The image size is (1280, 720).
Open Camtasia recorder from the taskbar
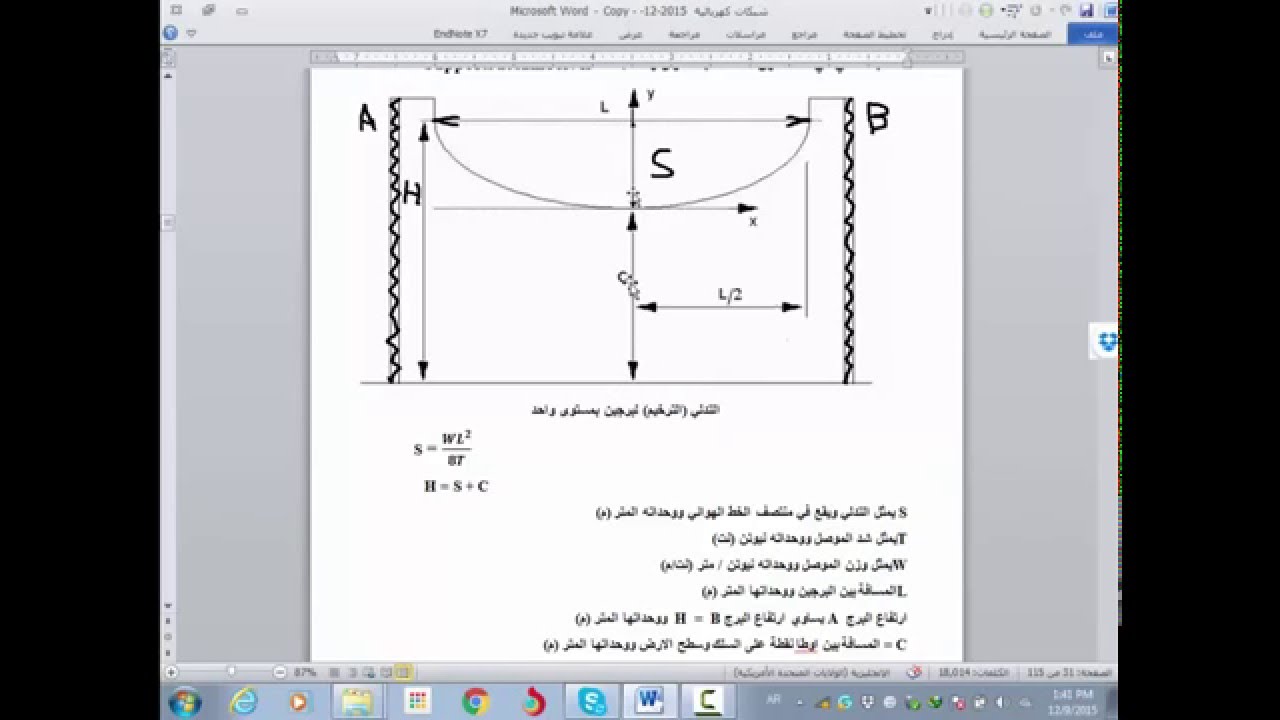pyautogui.click(x=709, y=700)
